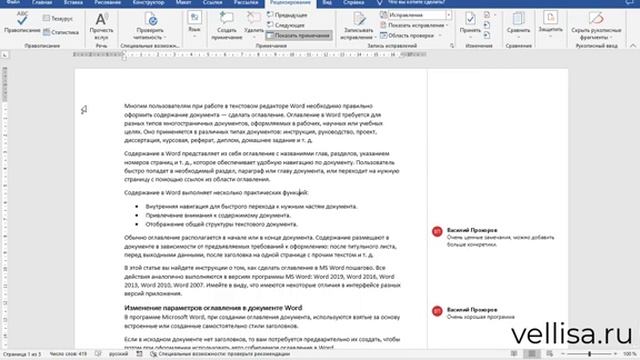Viewport: 640px width, 360px height.
Task: Click the next change icon
Action: (x=487, y=36)
